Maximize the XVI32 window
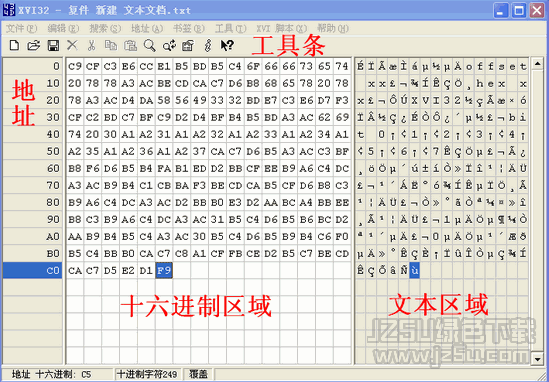549x382 pixels. (x=519, y=11)
